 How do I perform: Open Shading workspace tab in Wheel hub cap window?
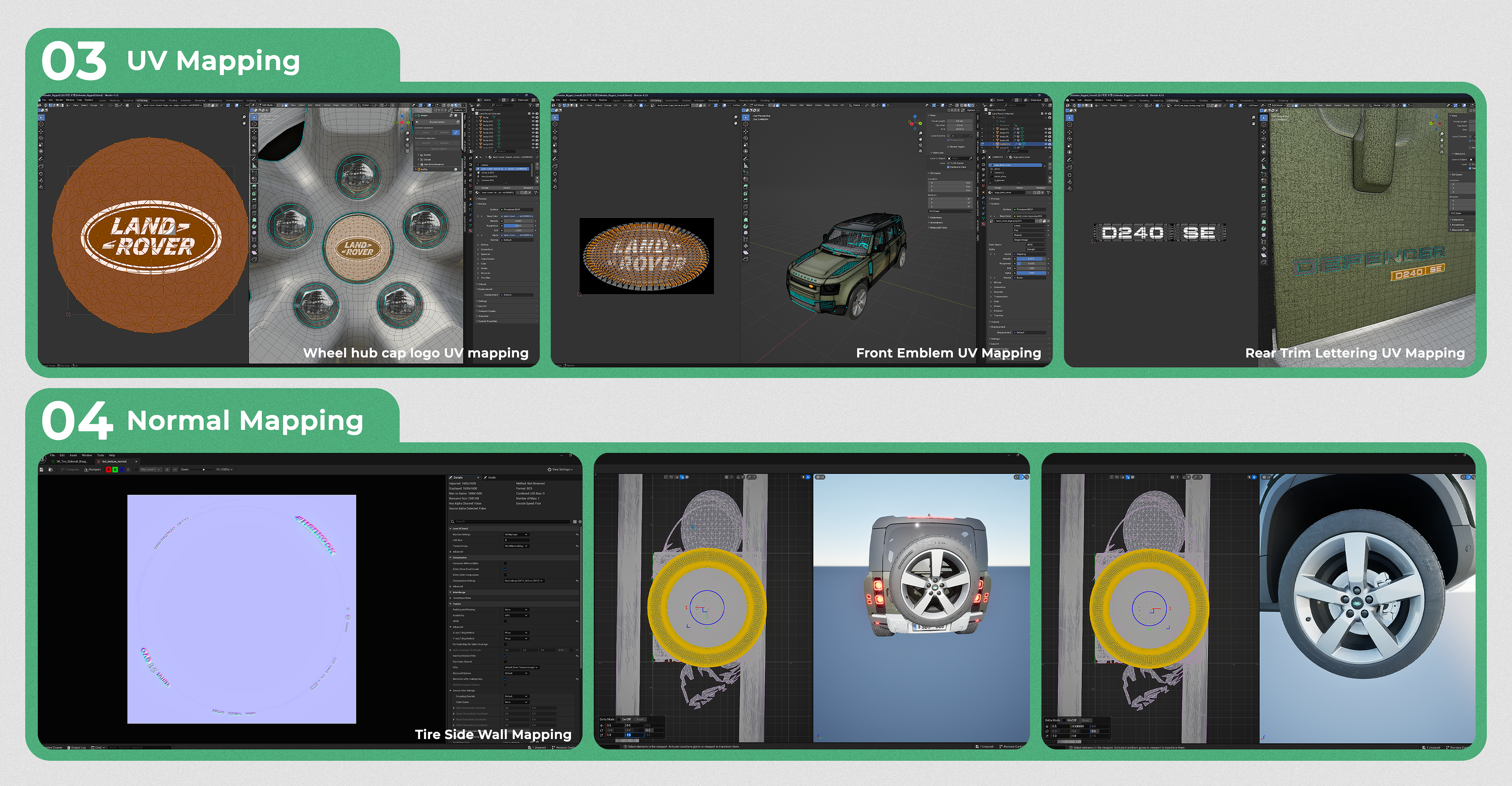pos(173,100)
